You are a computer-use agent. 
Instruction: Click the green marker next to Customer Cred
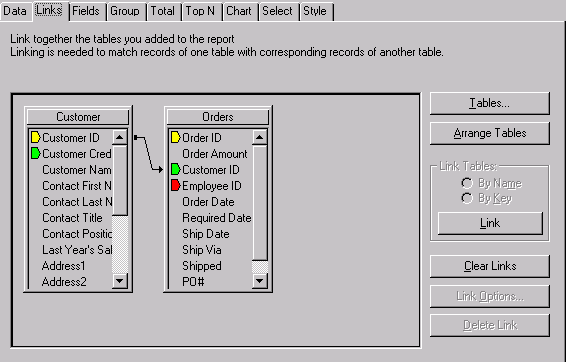pos(35,153)
